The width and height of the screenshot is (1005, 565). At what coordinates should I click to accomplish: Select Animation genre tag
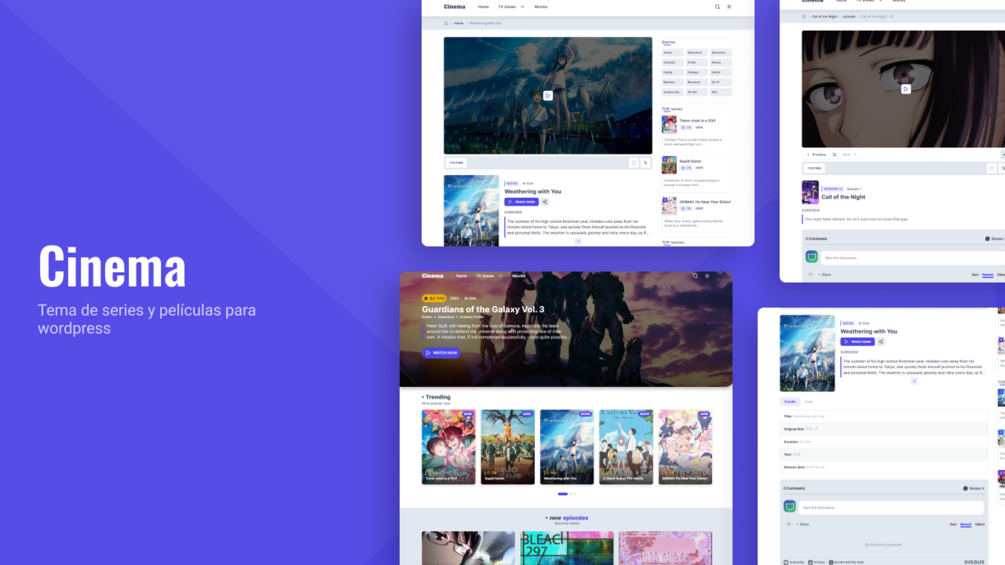720,53
